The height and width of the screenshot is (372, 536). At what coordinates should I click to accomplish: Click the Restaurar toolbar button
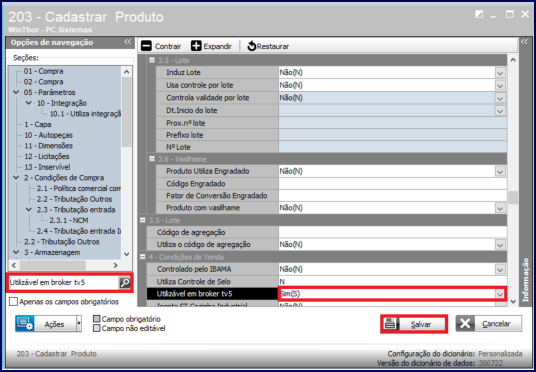268,46
